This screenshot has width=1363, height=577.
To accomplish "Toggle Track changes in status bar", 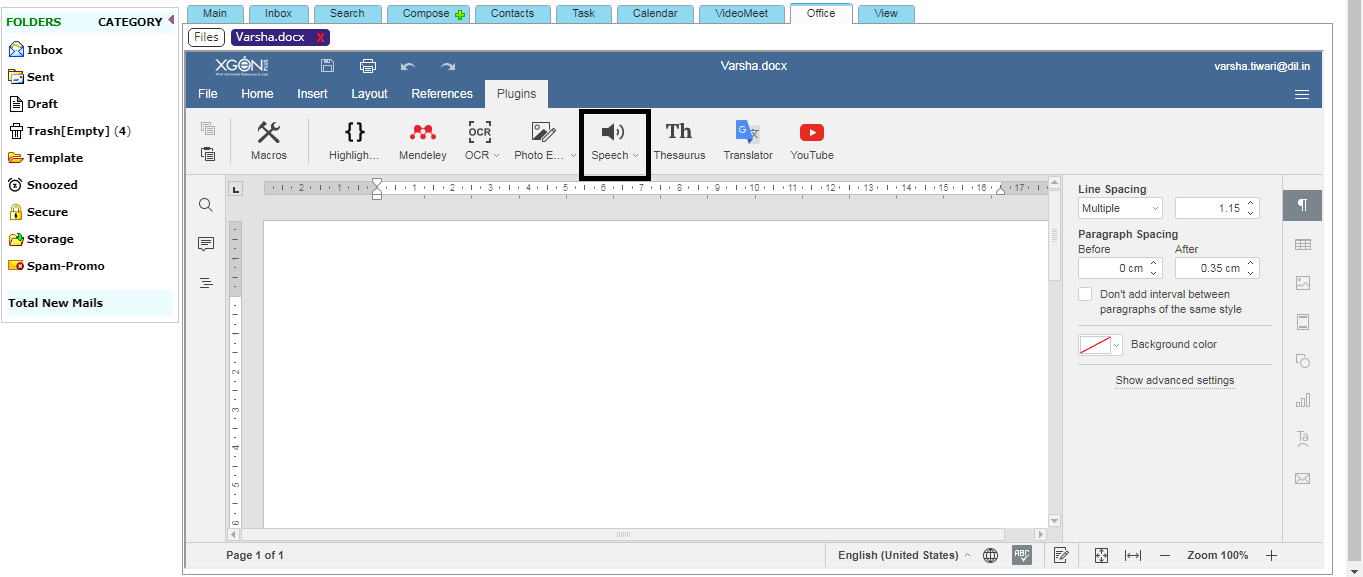I will click(1061, 555).
